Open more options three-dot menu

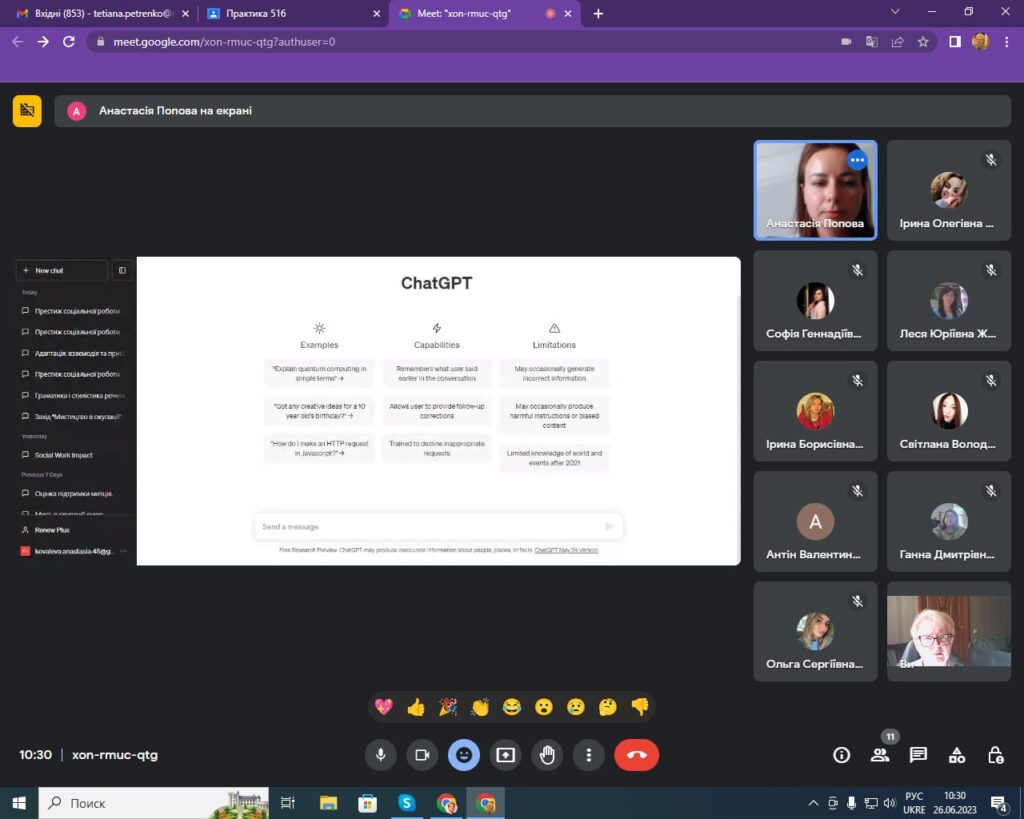[x=589, y=755]
